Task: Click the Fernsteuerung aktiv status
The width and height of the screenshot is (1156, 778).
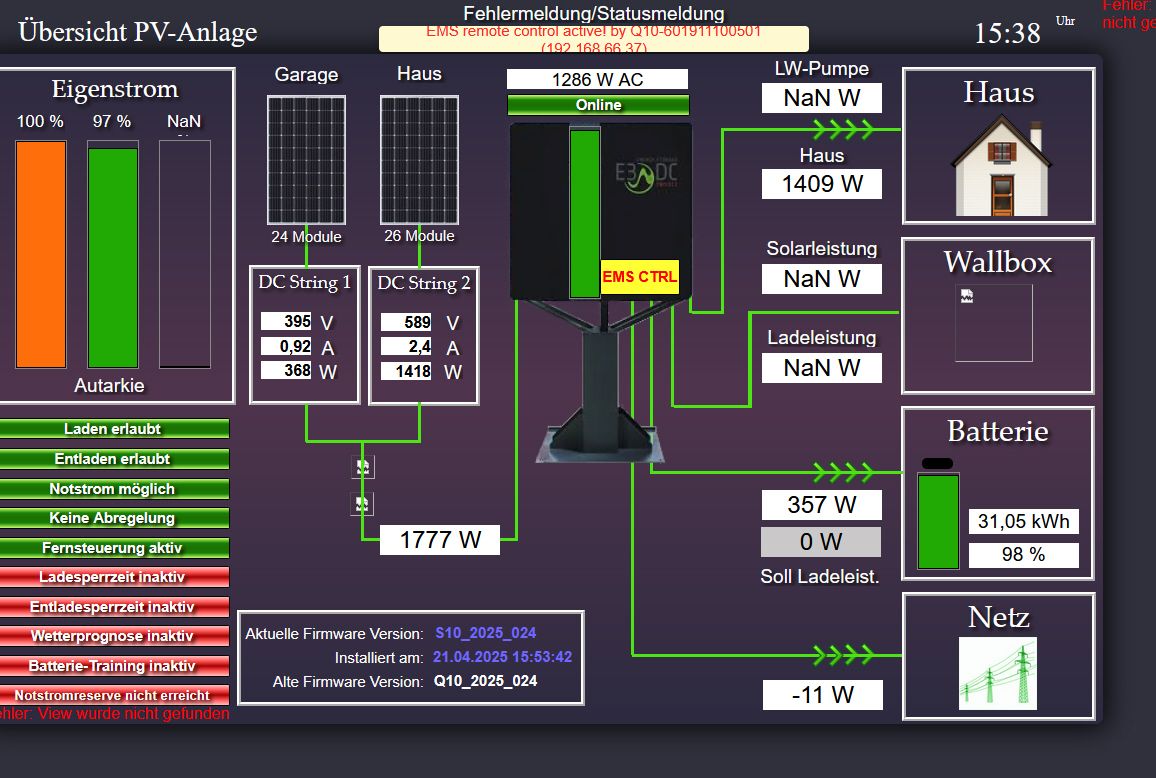Action: (113, 548)
